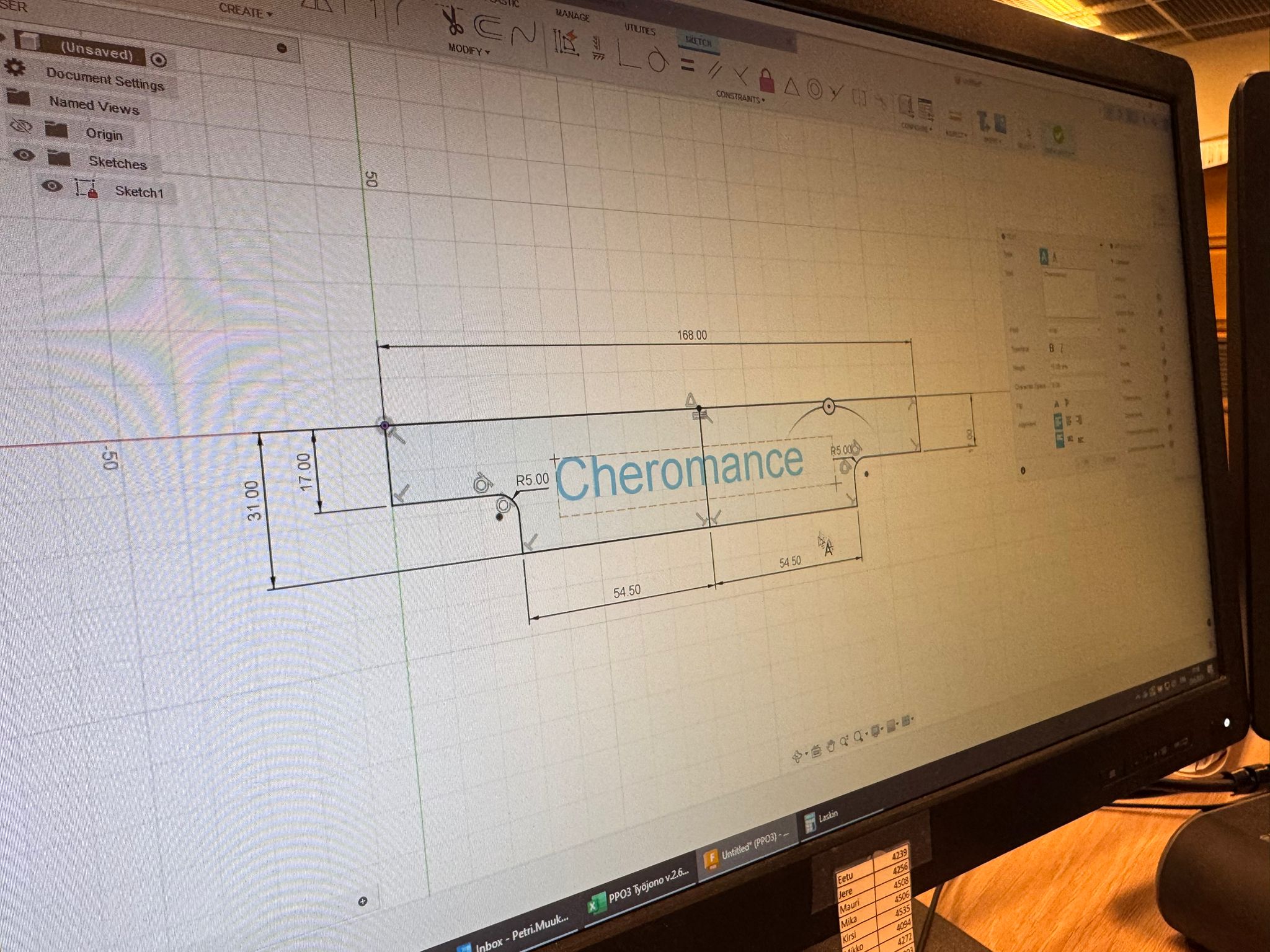The width and height of the screenshot is (1270, 952).
Task: Click the 31.00 dimension value
Action: pyautogui.click(x=254, y=501)
